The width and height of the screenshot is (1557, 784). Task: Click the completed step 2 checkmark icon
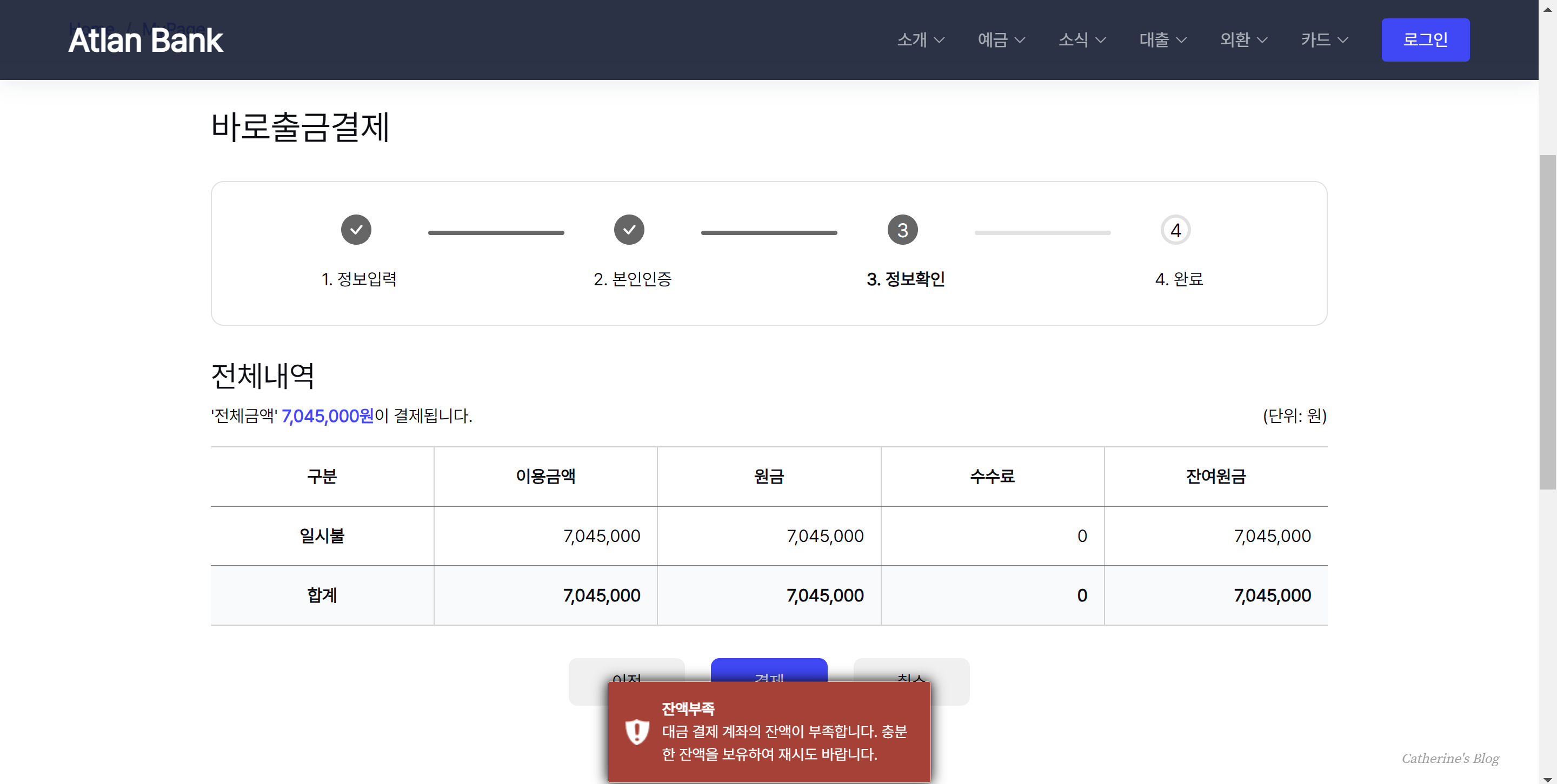(x=629, y=230)
